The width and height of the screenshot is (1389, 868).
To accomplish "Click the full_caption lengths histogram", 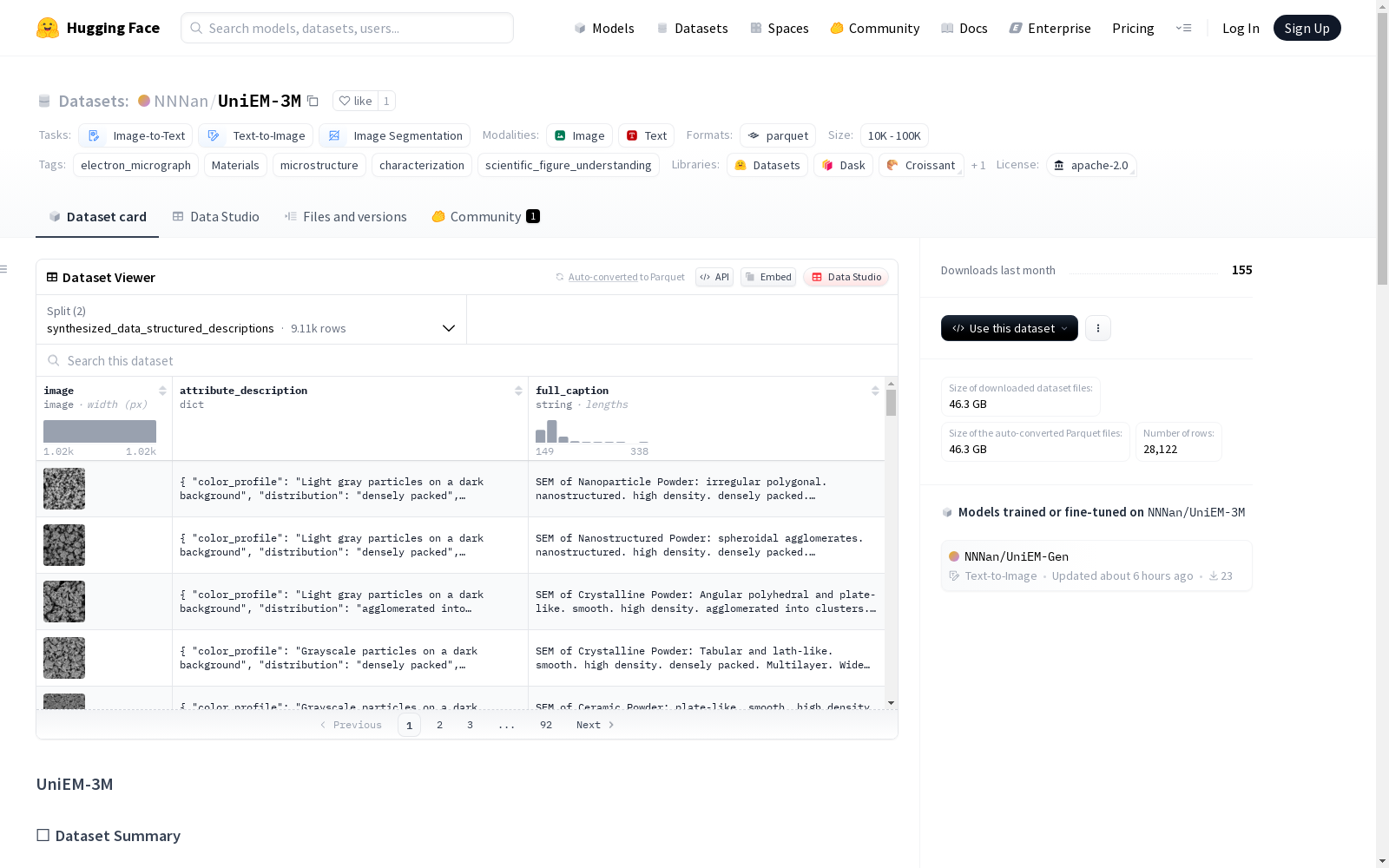I will pyautogui.click(x=592, y=431).
